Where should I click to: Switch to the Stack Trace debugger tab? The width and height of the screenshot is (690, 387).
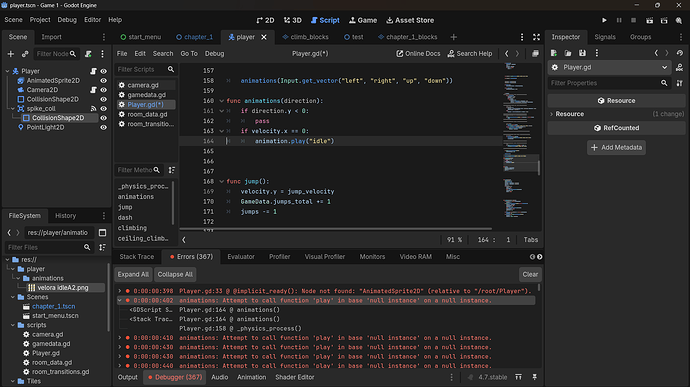[x=137, y=257]
